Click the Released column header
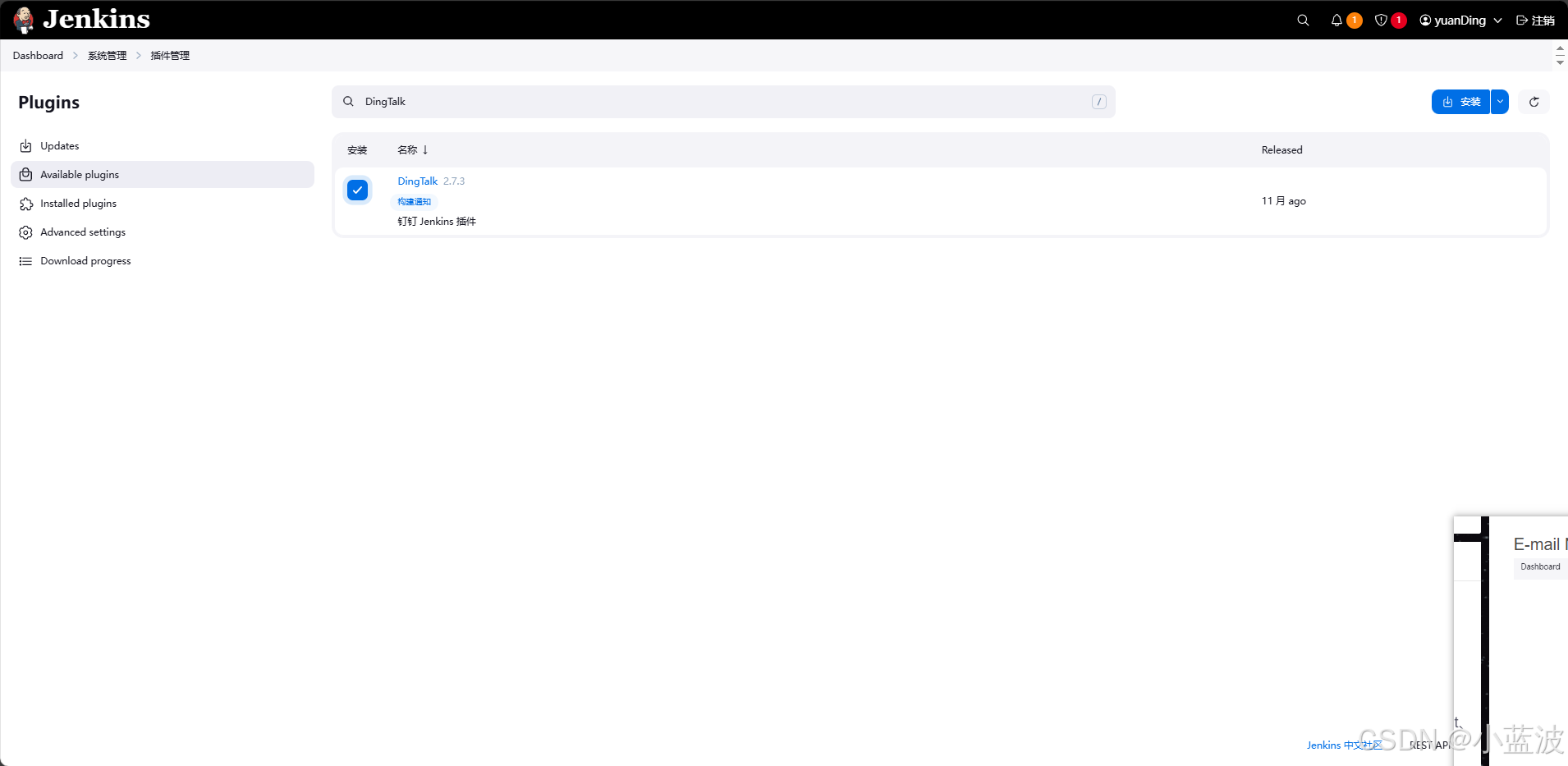The height and width of the screenshot is (766, 1568). click(x=1281, y=150)
